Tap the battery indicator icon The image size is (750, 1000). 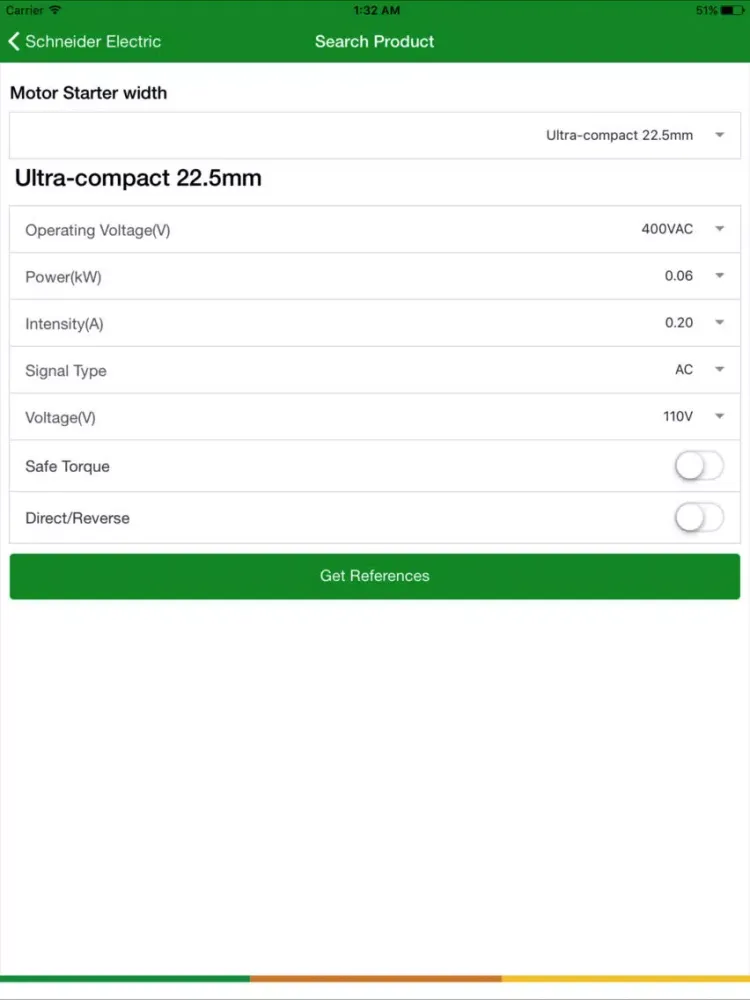pos(732,10)
